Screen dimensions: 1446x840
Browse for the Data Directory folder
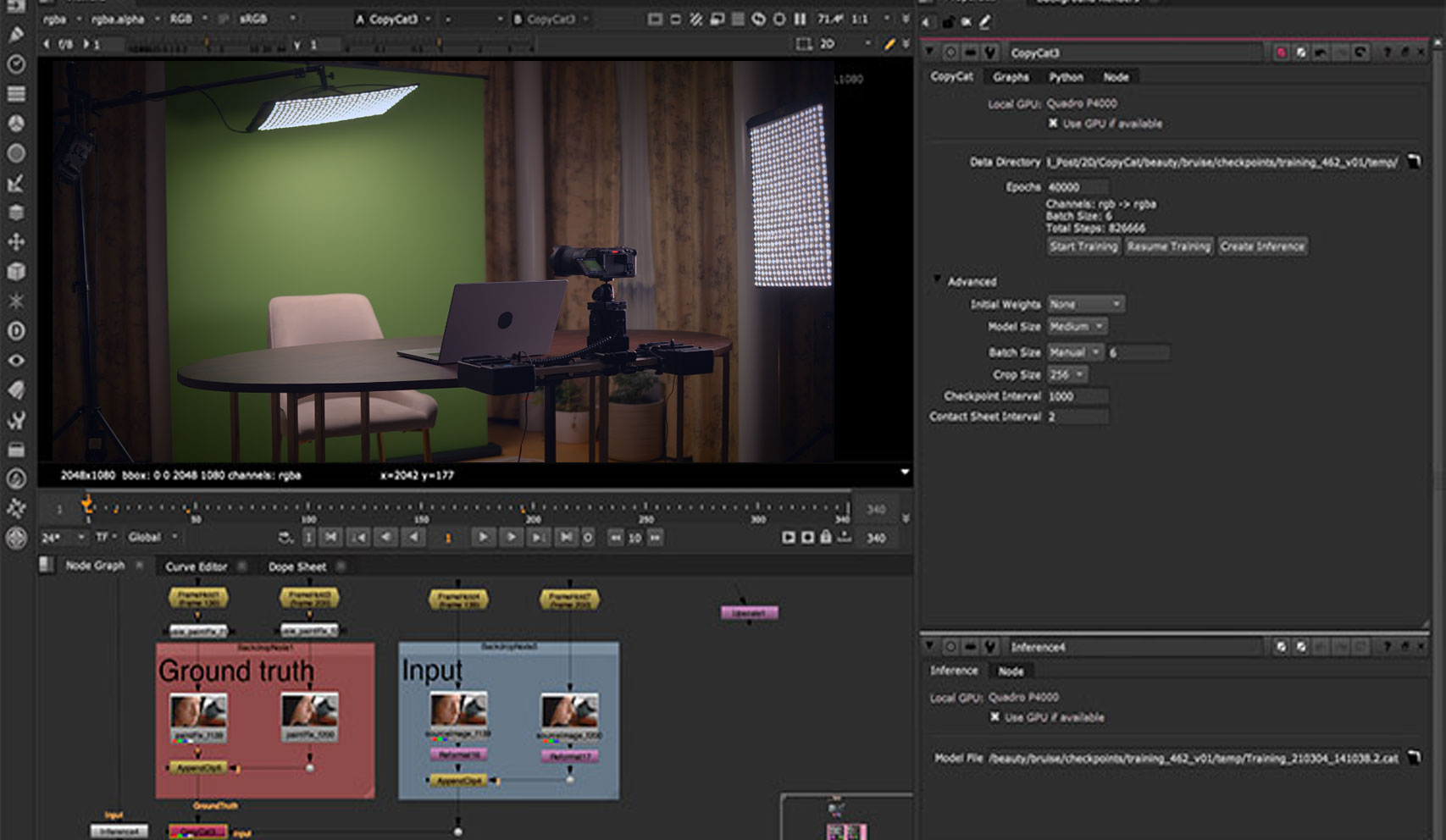pyautogui.click(x=1414, y=161)
